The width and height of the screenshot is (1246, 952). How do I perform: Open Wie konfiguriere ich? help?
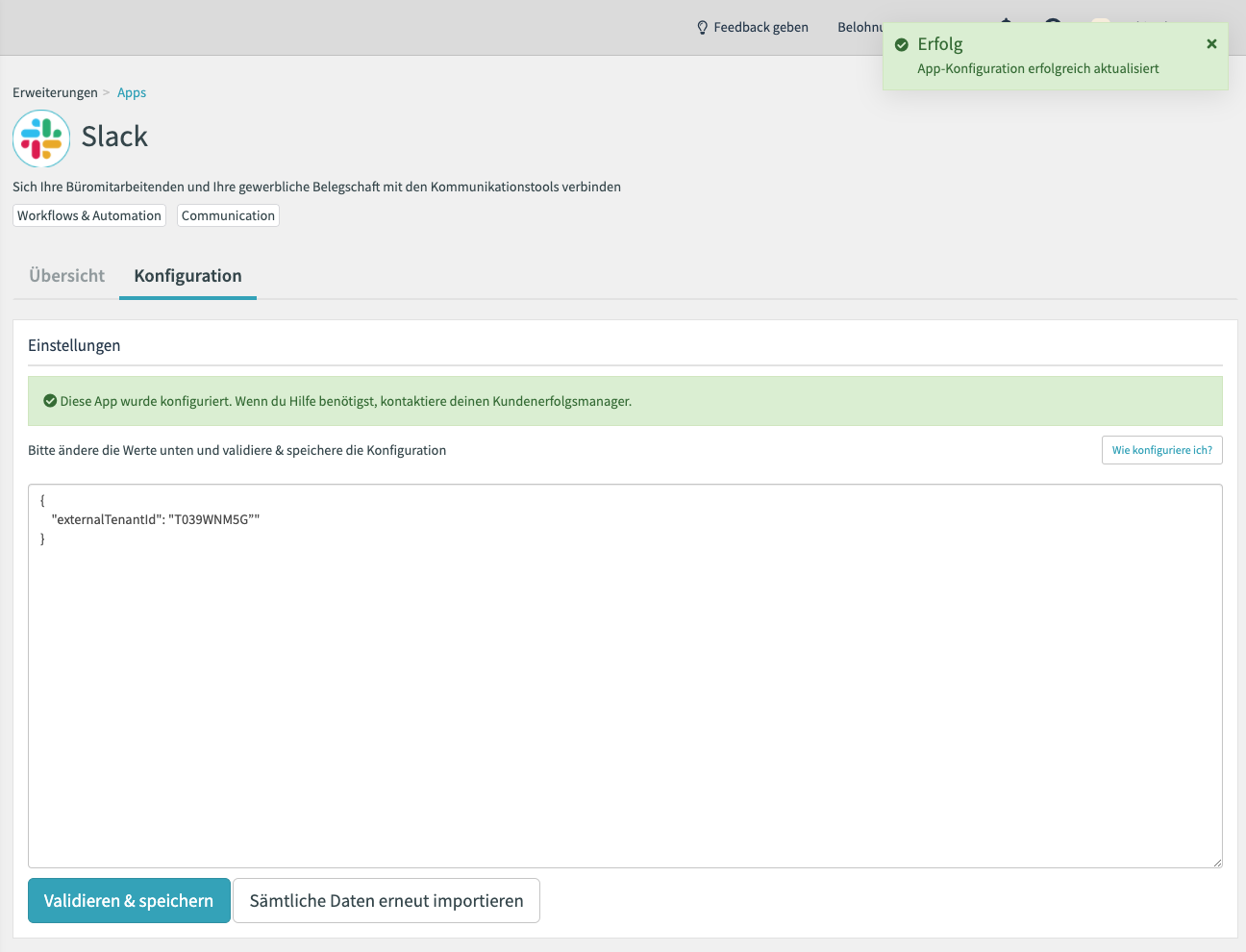(1161, 450)
